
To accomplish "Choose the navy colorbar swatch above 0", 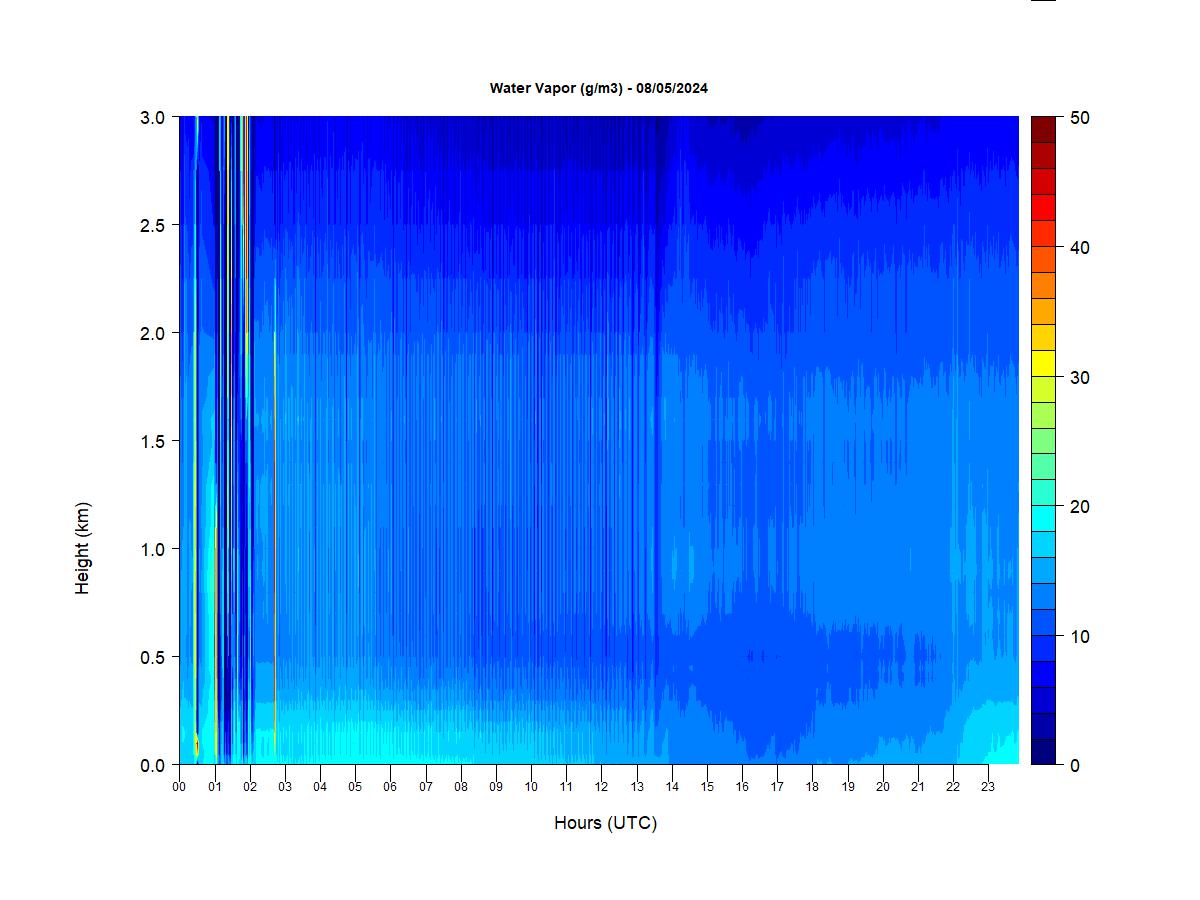I will (x=1043, y=751).
